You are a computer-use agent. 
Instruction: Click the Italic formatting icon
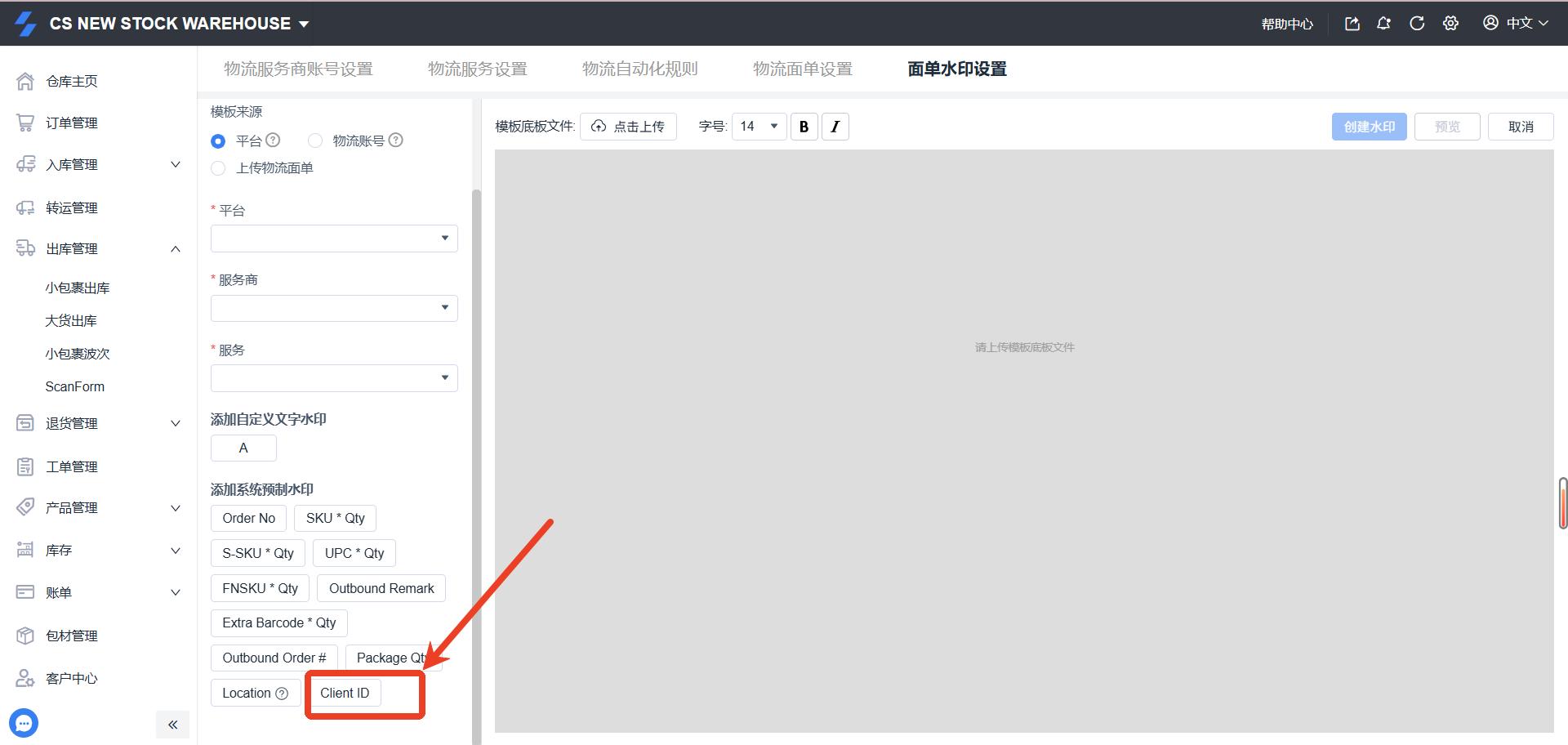[x=835, y=127]
